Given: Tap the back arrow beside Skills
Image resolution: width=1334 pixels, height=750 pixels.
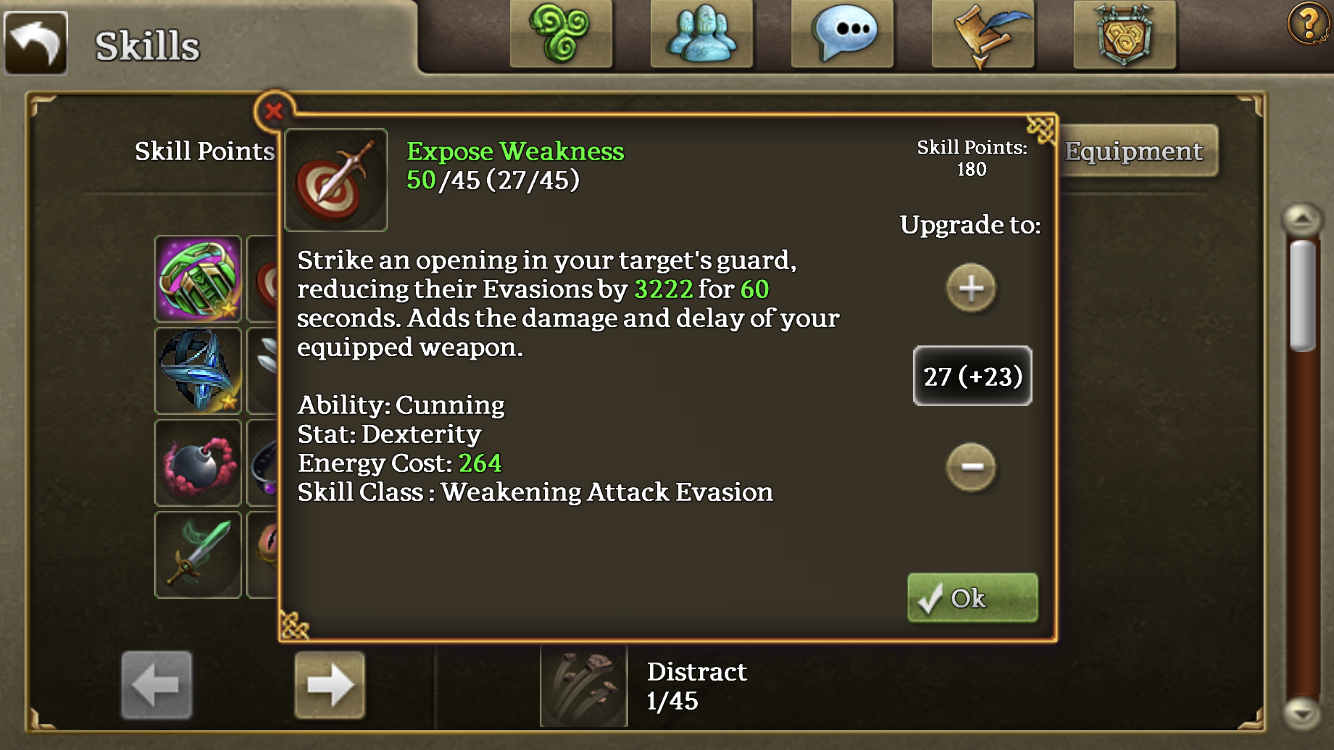Looking at the screenshot, I should pos(36,43).
